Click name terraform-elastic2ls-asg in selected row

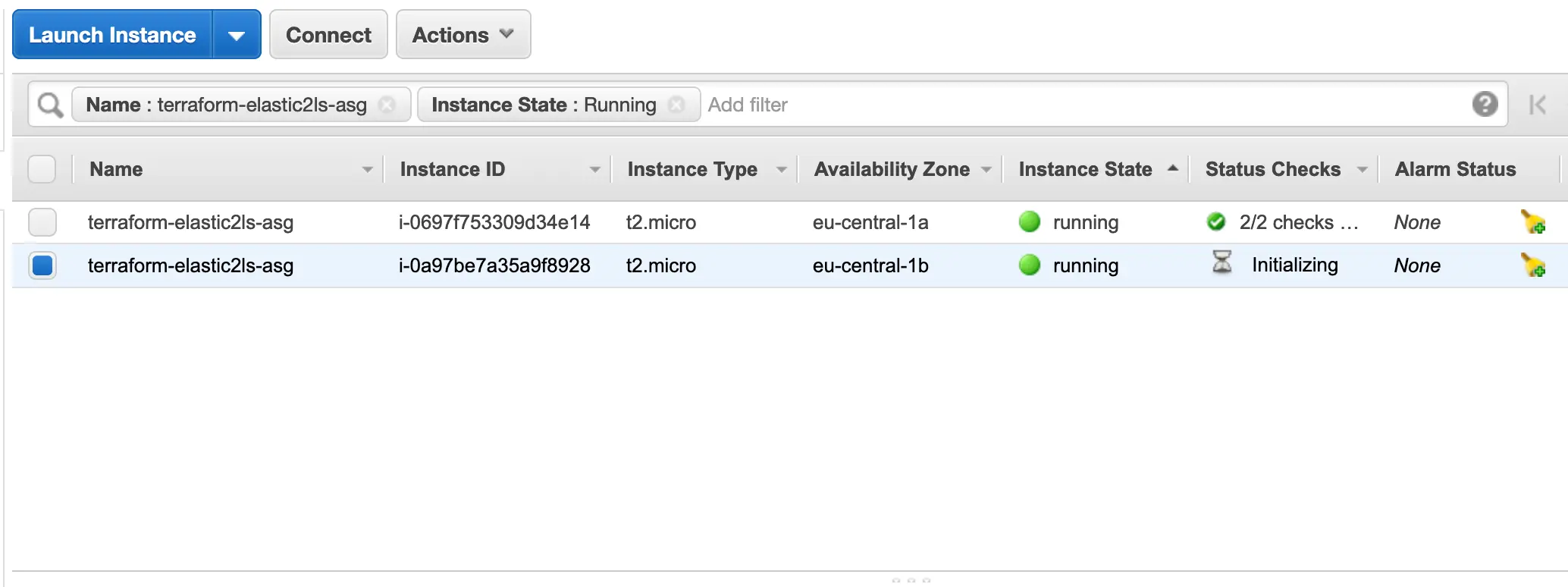pos(190,265)
